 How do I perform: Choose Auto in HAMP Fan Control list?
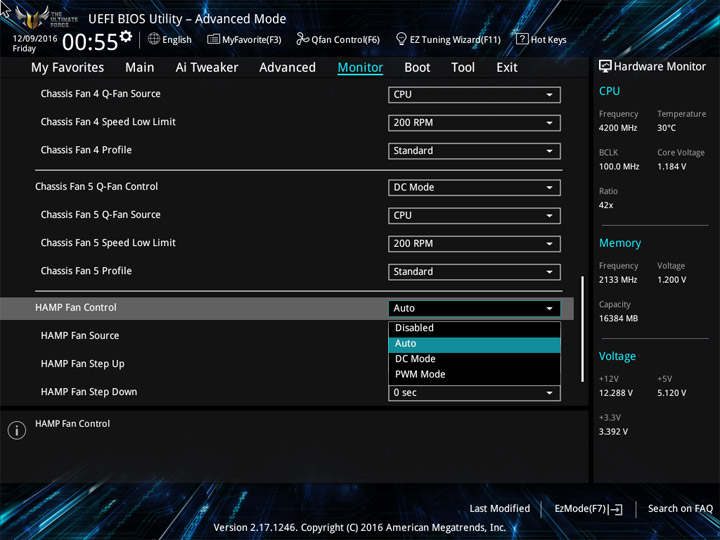coord(474,344)
